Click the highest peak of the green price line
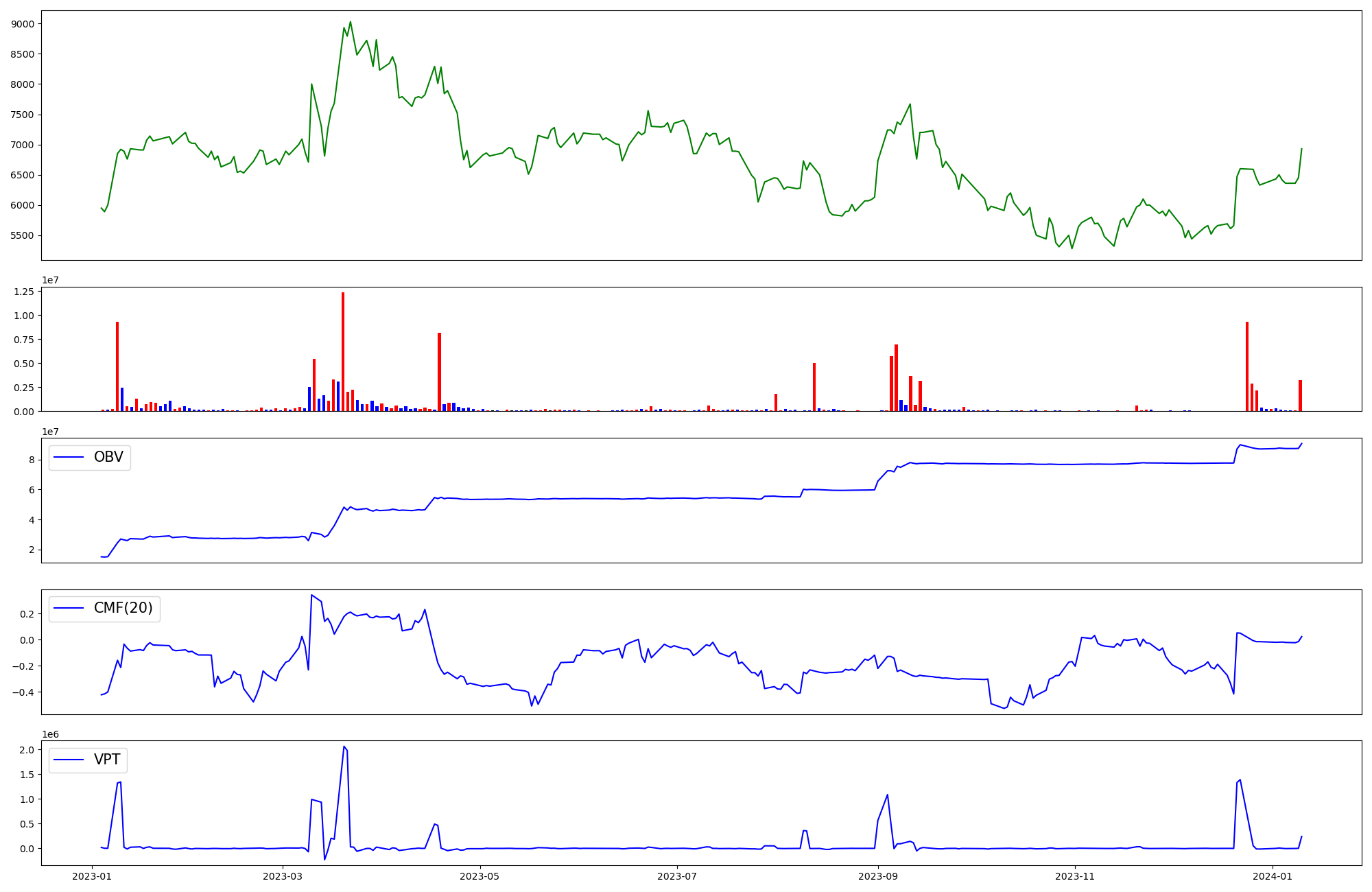1372x892 pixels. click(351, 22)
